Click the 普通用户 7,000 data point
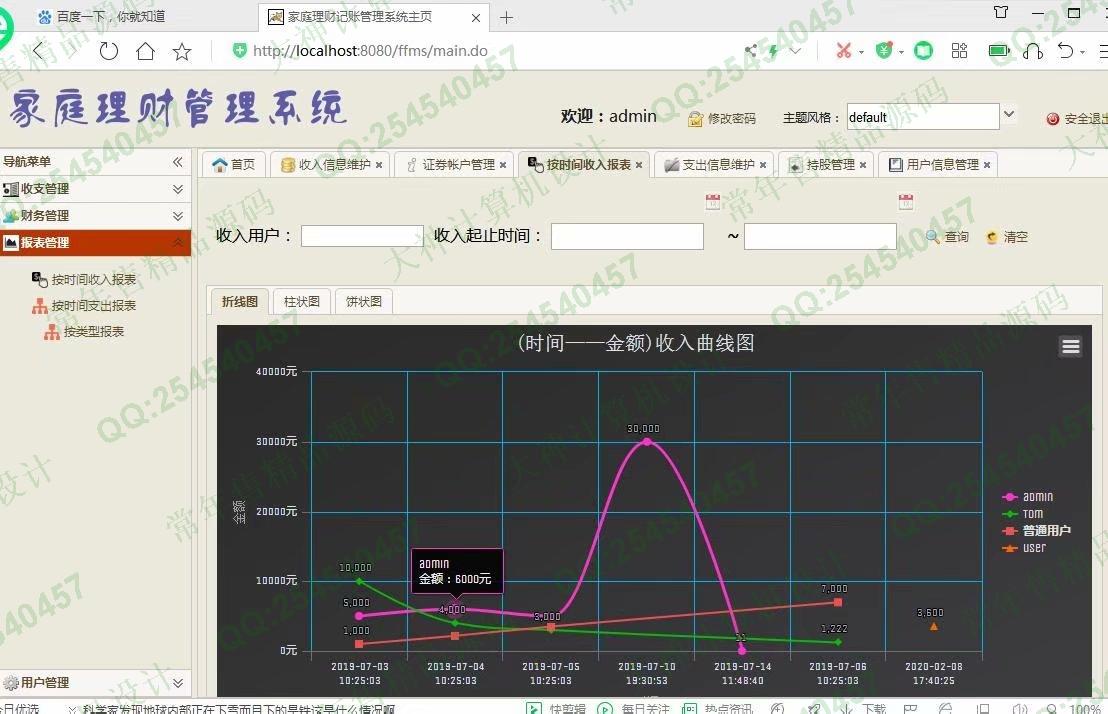This screenshot has width=1108, height=714. click(x=837, y=602)
